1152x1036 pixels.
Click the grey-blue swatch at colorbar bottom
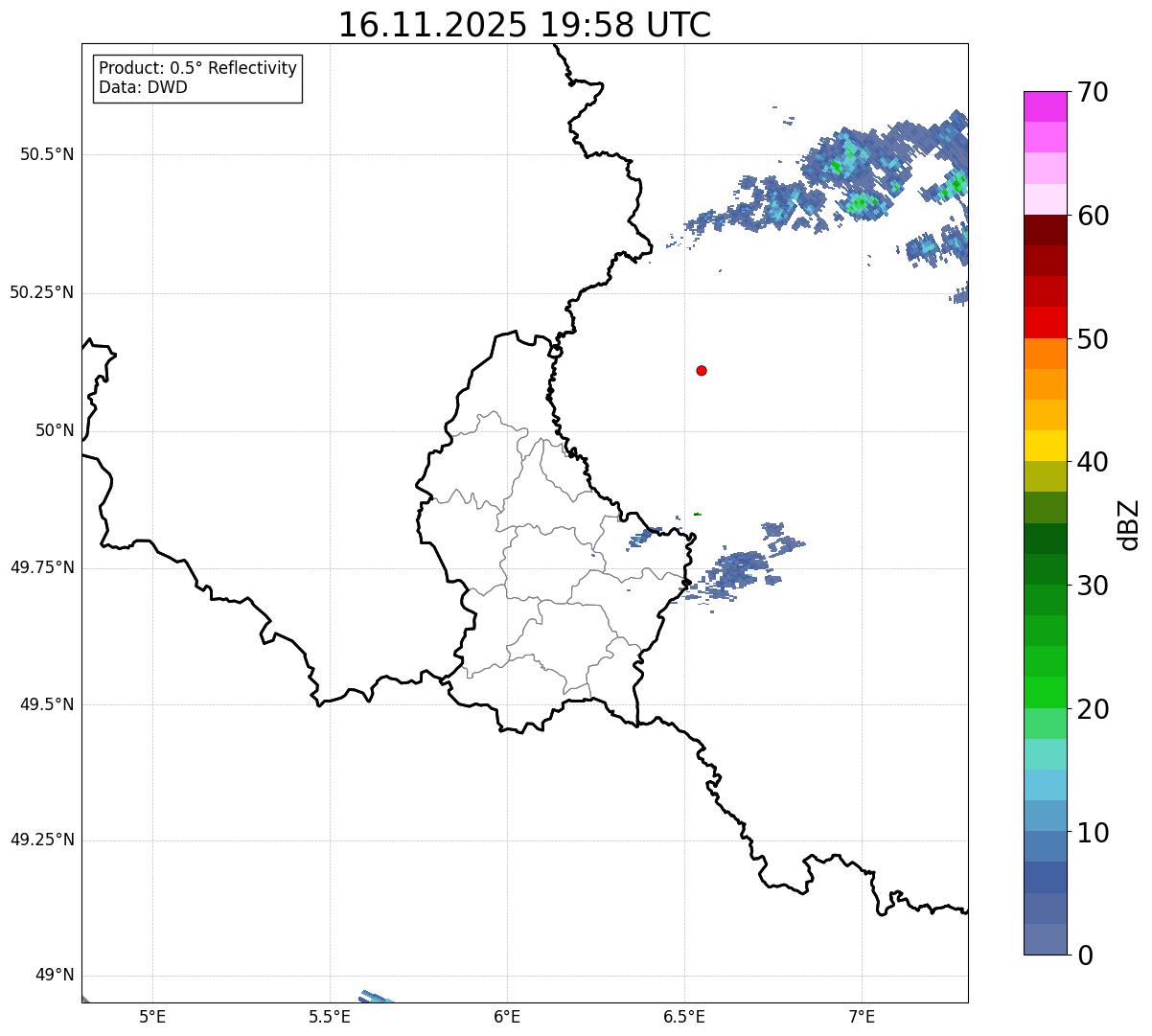coord(1046,939)
